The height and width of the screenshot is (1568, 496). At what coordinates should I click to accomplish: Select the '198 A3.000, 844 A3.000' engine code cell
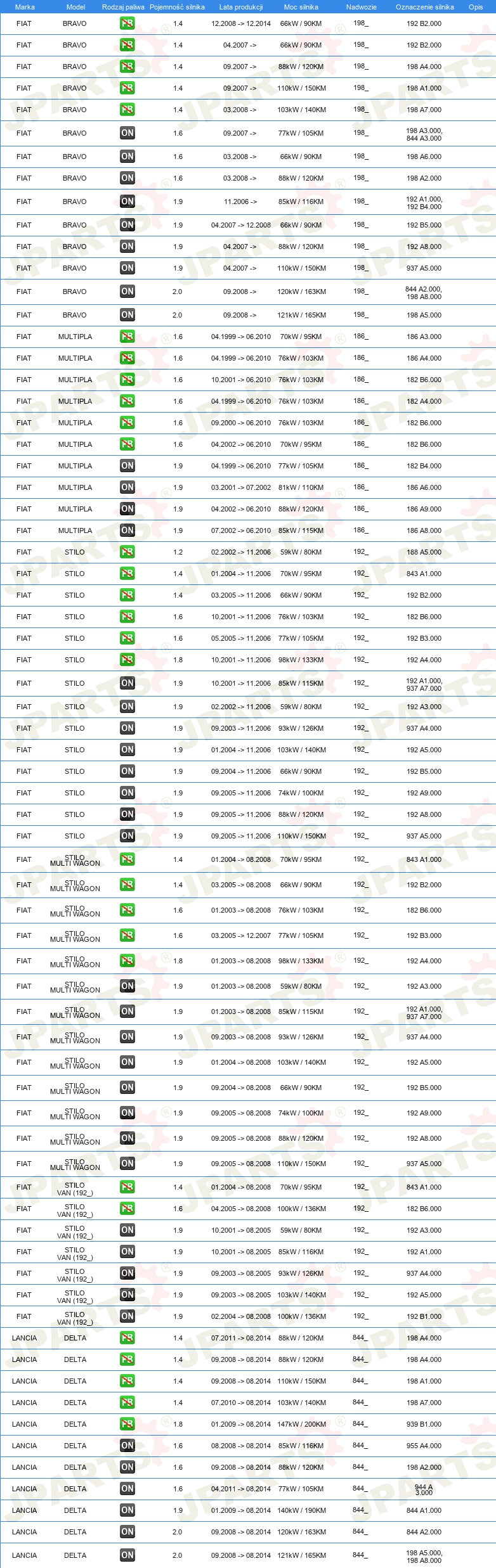424,134
